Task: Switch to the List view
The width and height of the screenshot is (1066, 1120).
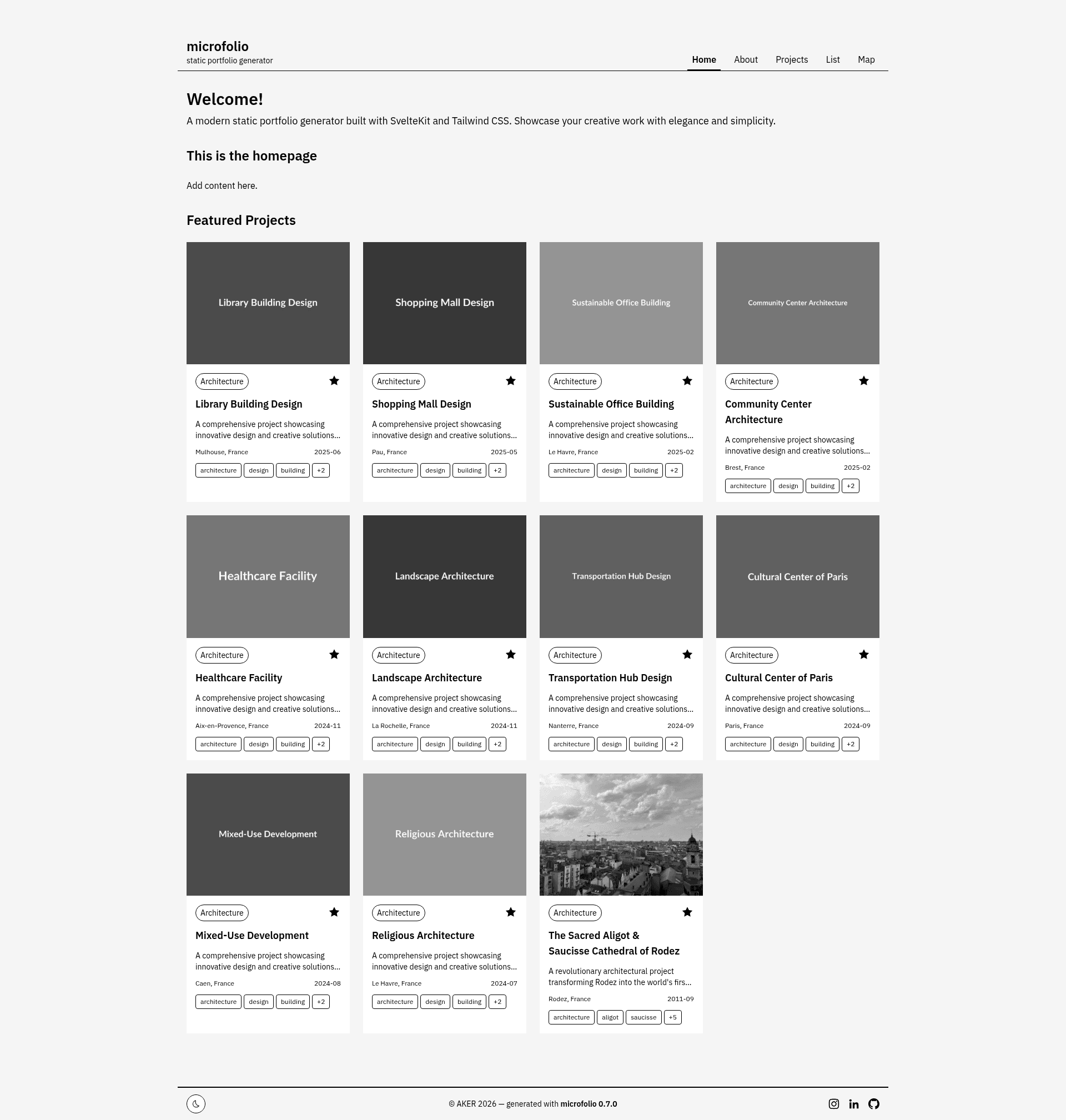Action: pos(832,59)
